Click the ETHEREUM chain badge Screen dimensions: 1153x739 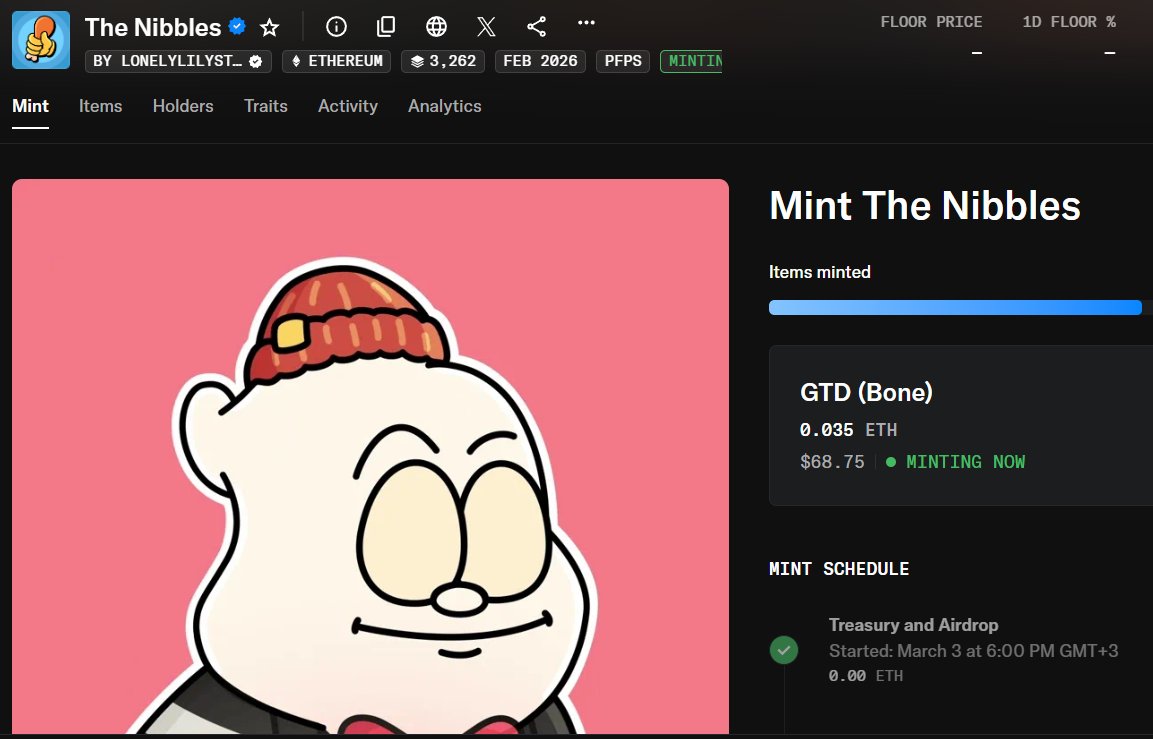(337, 61)
